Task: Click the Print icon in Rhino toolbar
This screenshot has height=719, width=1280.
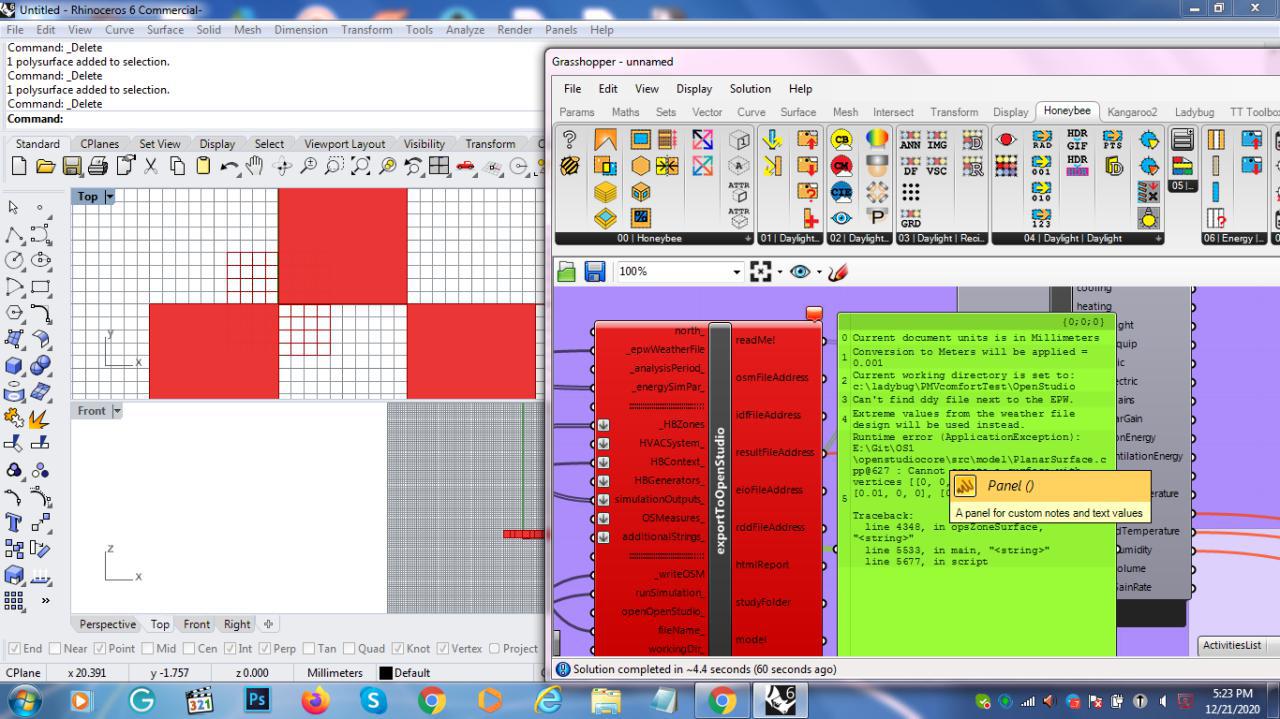Action: coord(97,166)
